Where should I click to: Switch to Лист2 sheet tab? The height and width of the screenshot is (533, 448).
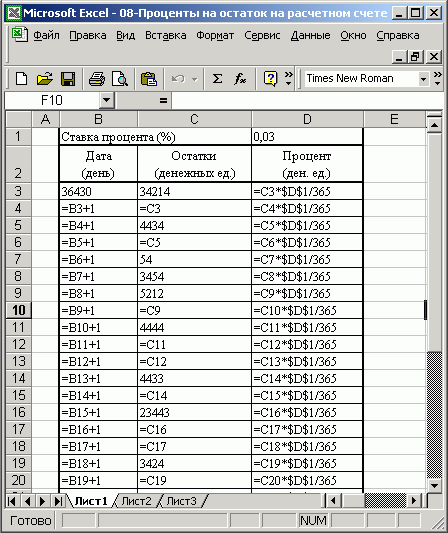coord(136,501)
